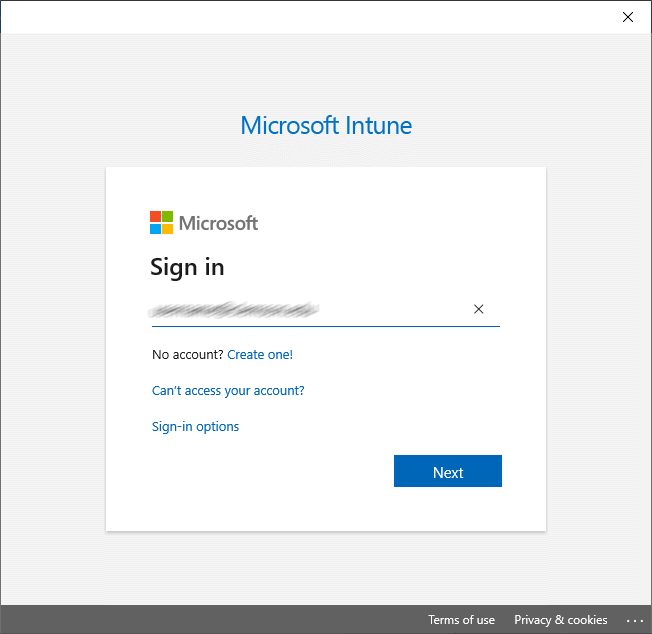Click the Next button
The width and height of the screenshot is (652, 634).
[447, 471]
